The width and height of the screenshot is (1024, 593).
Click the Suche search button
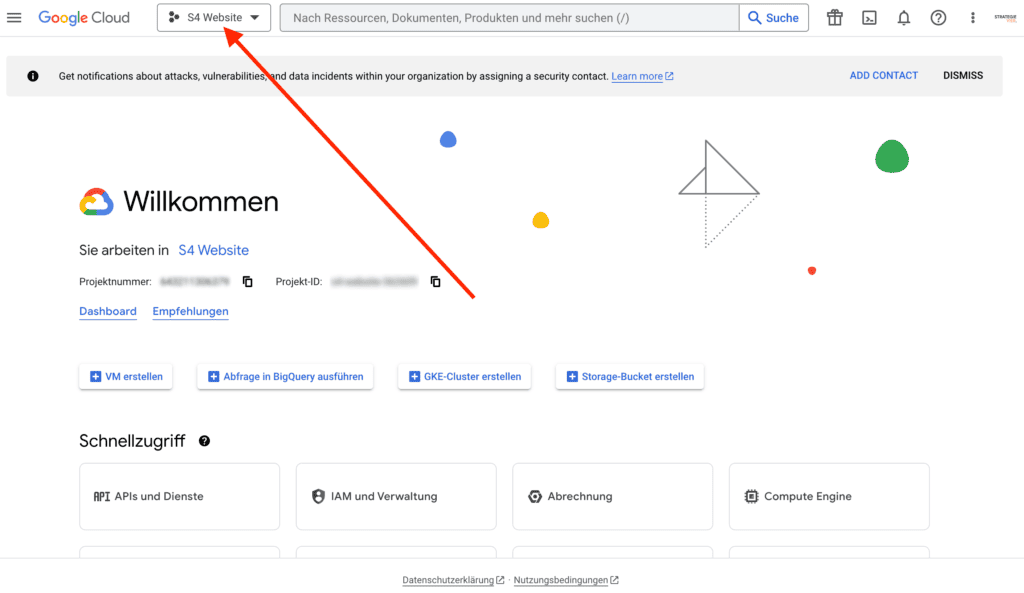(x=774, y=18)
